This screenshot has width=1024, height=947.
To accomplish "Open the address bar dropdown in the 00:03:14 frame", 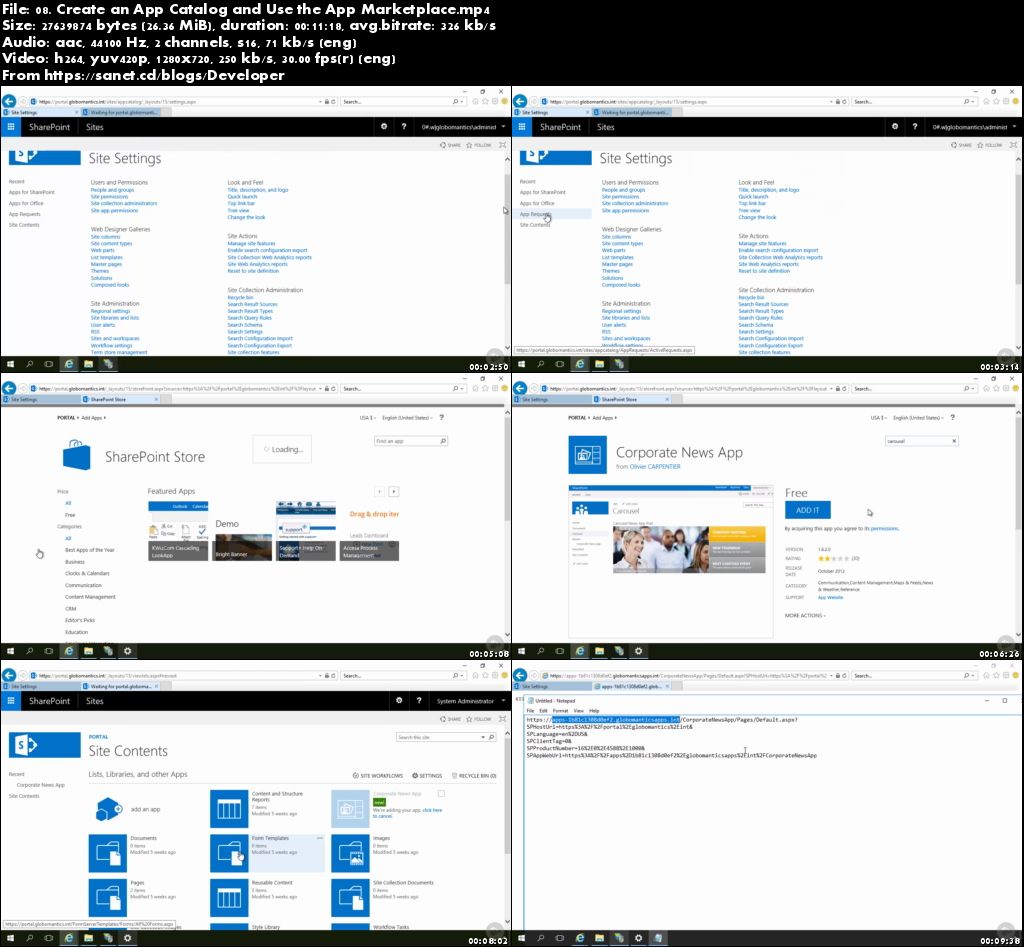I will [x=831, y=101].
